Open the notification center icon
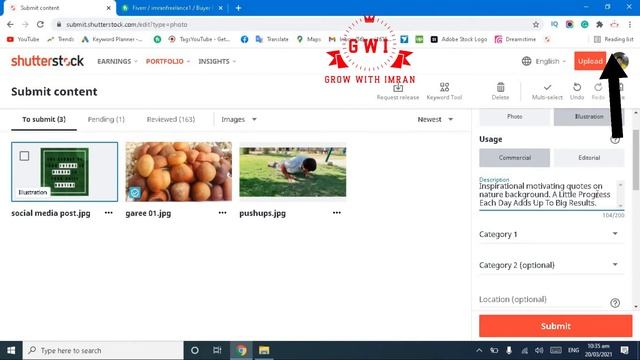 click(x=624, y=350)
